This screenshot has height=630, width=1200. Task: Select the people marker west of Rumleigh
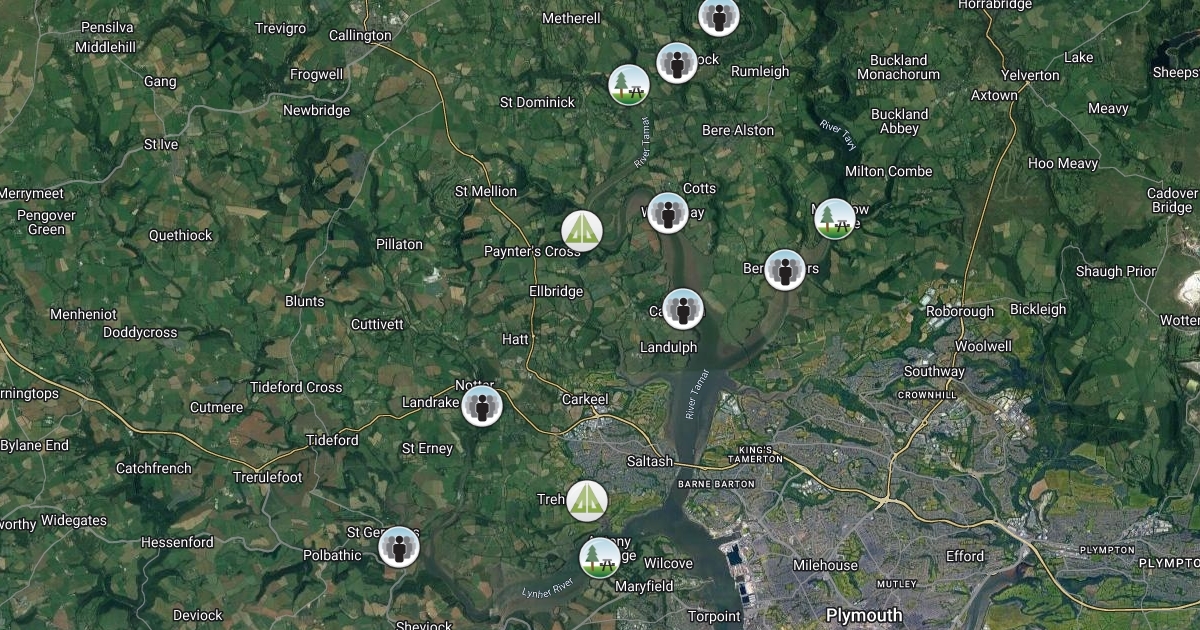point(677,63)
